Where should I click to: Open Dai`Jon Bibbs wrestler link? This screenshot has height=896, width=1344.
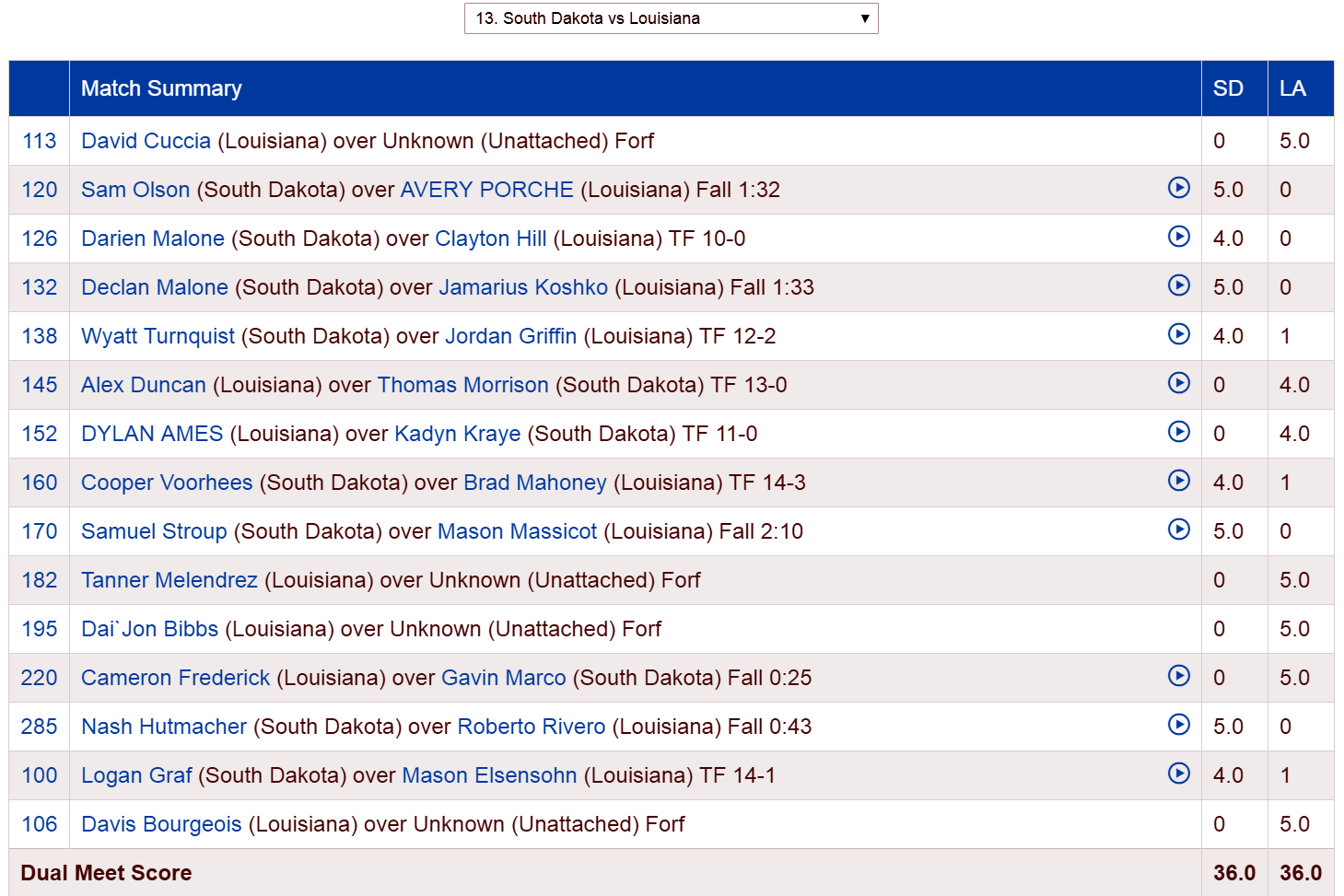[x=149, y=629]
